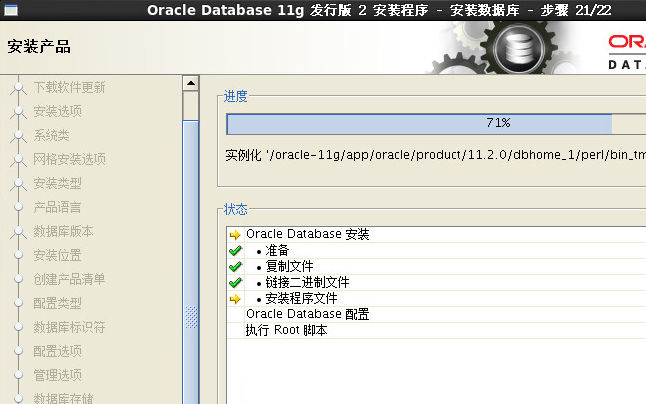Click the 安装产品 page heading
Image resolution: width=646 pixels, height=404 pixels.
pos(39,47)
